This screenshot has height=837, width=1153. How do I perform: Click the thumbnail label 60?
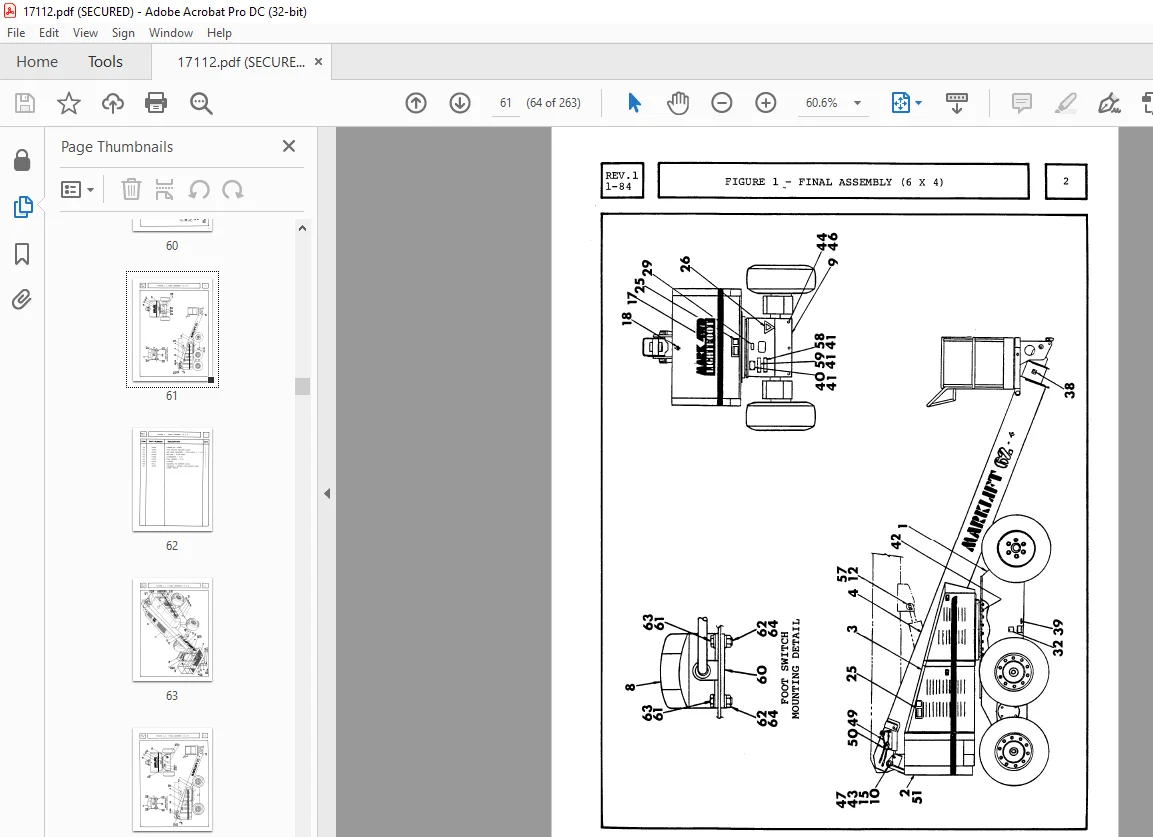(x=171, y=246)
